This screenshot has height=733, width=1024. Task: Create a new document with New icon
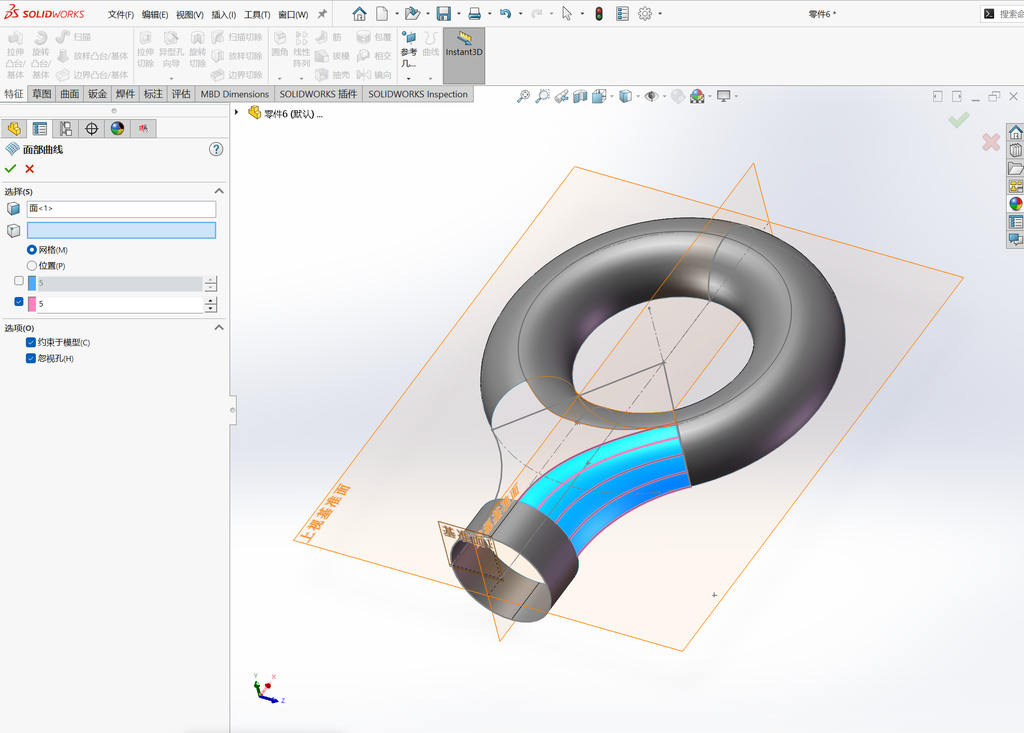[x=382, y=14]
